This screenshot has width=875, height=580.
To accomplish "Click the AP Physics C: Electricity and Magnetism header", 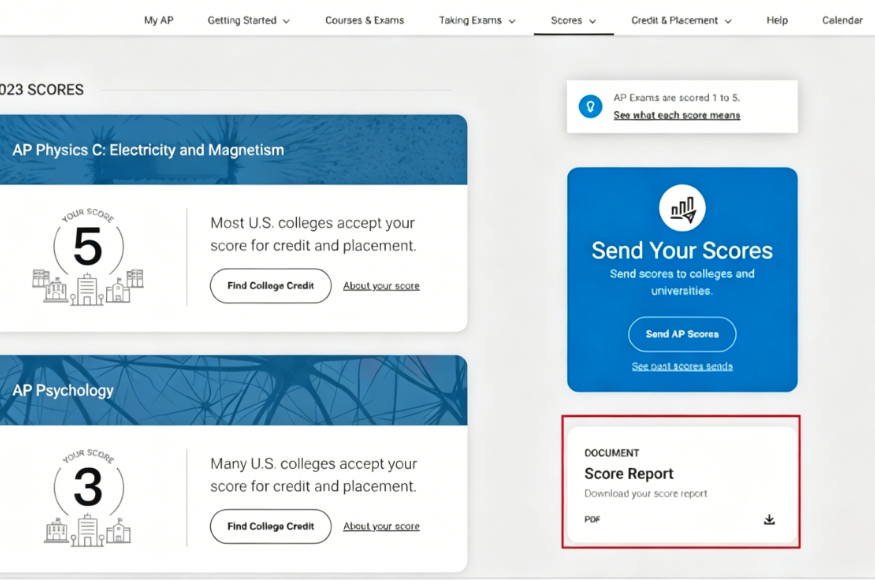I will [233, 150].
